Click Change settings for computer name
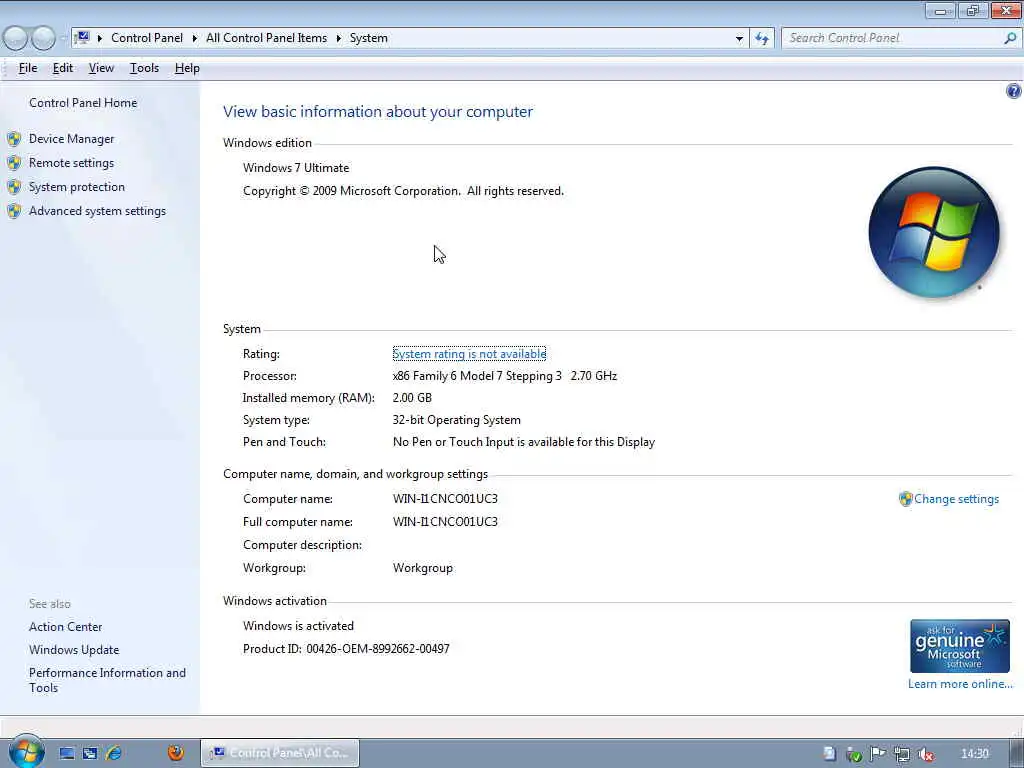Screen dimensions: 1024x768 click(956, 499)
